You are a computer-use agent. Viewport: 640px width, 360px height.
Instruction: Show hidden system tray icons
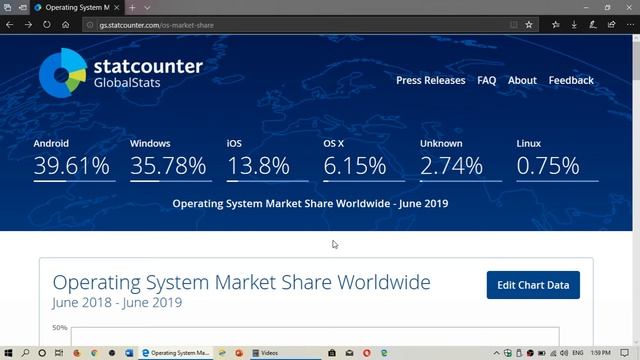496,353
